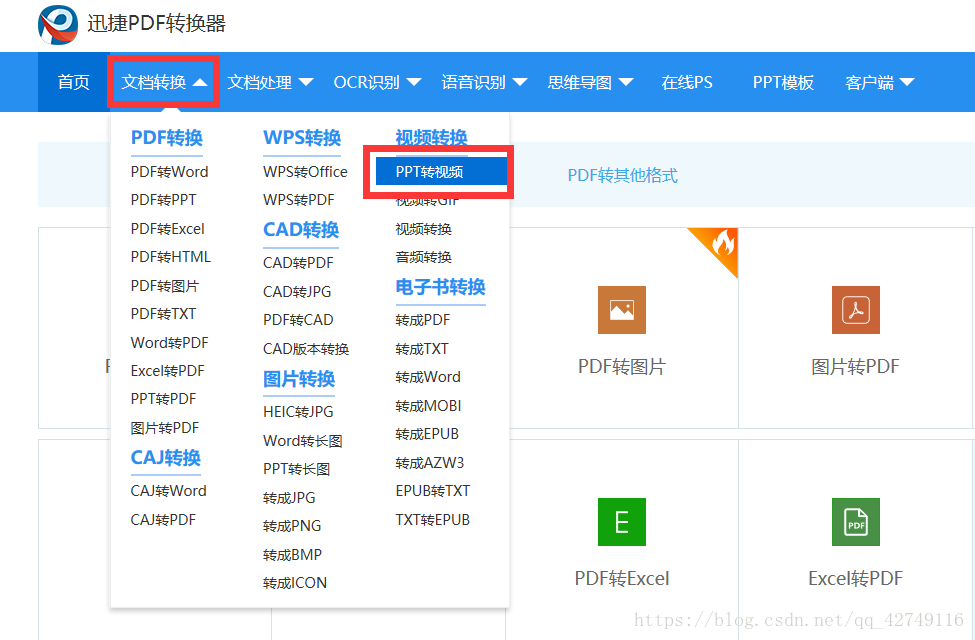Select HEIC转JPG menu entry

tap(298, 412)
